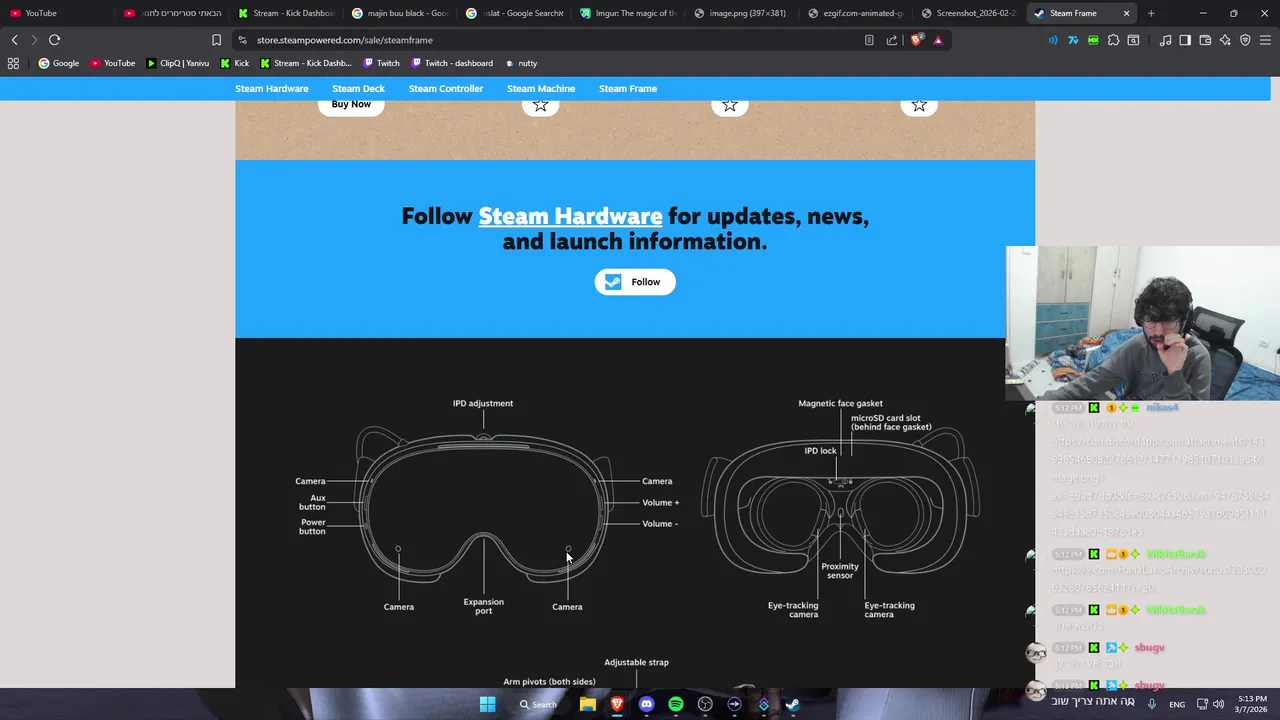Select Steam Hardware in page navigation

(272, 89)
